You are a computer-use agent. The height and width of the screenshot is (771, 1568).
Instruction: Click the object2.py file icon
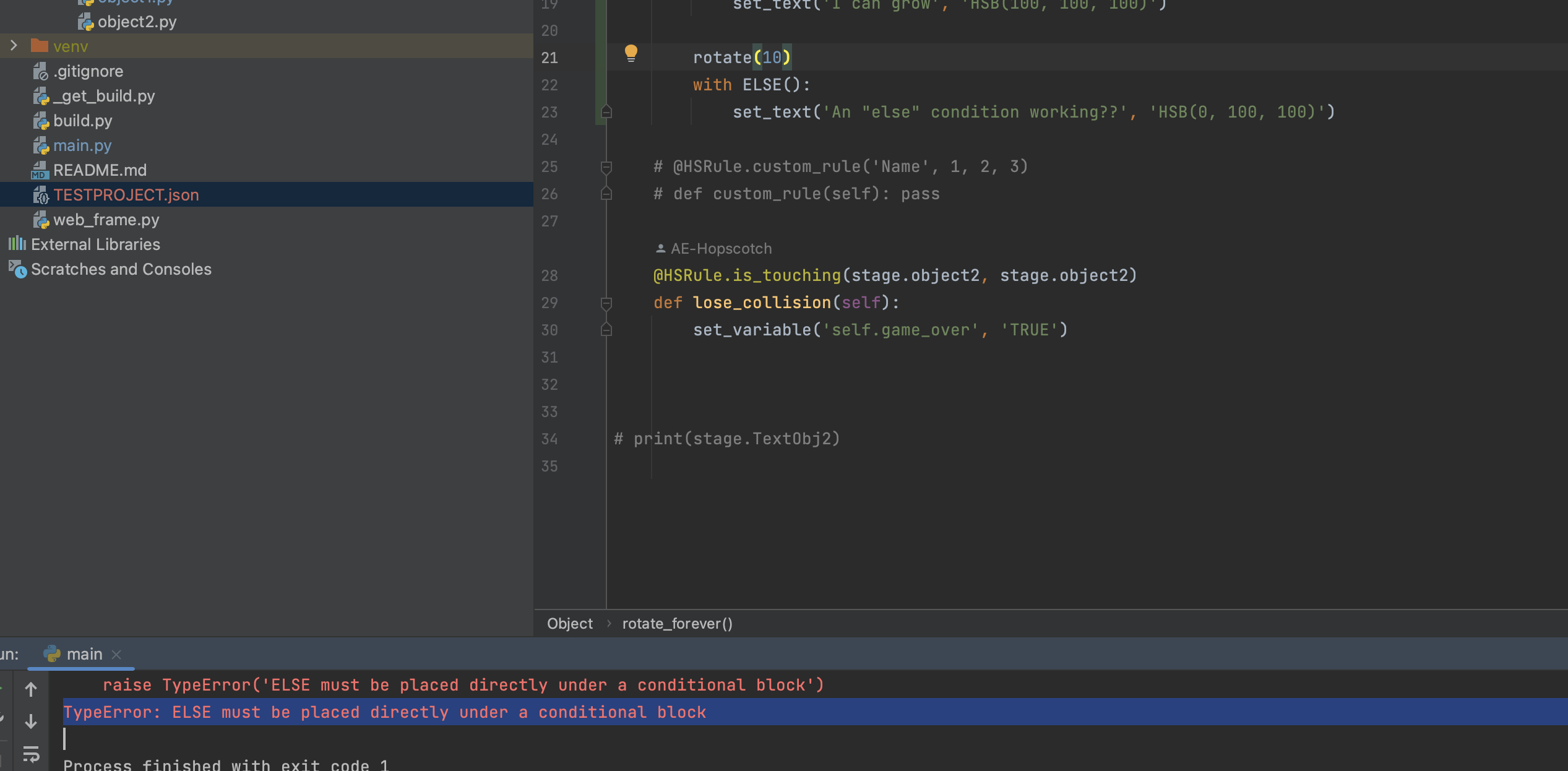[x=85, y=22]
